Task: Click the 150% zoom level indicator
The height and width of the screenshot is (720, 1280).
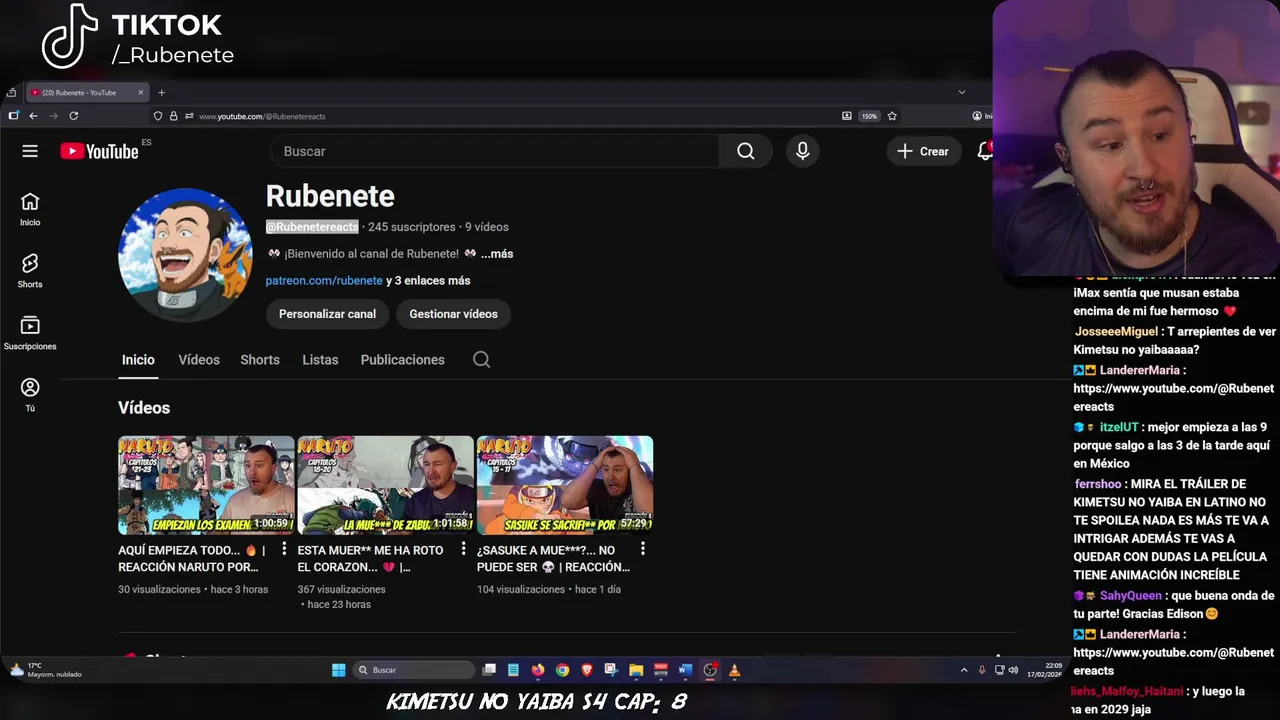Action: click(x=869, y=116)
